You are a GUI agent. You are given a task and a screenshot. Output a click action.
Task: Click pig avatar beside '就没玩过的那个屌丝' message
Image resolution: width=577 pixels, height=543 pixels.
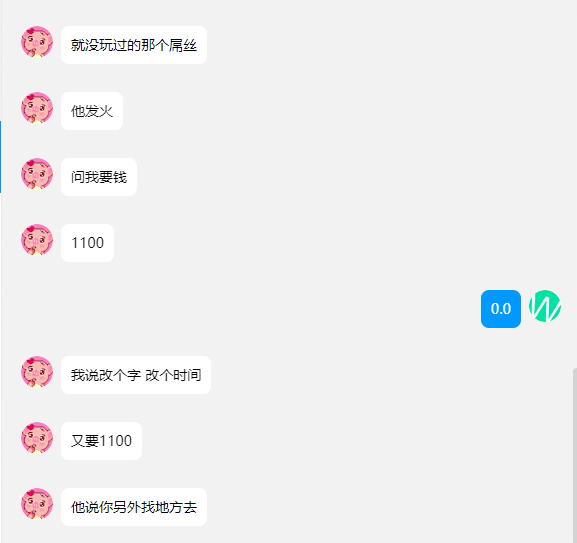pyautogui.click(x=37, y=42)
